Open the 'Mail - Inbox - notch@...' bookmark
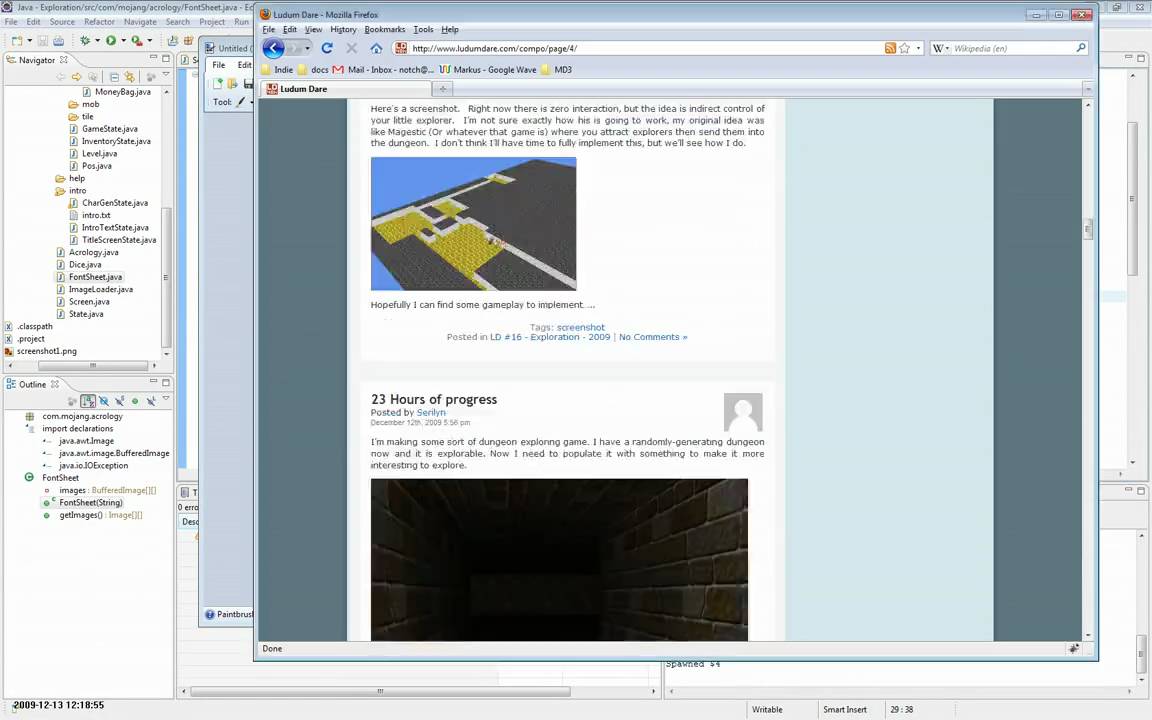This screenshot has height=720, width=1152. point(383,70)
